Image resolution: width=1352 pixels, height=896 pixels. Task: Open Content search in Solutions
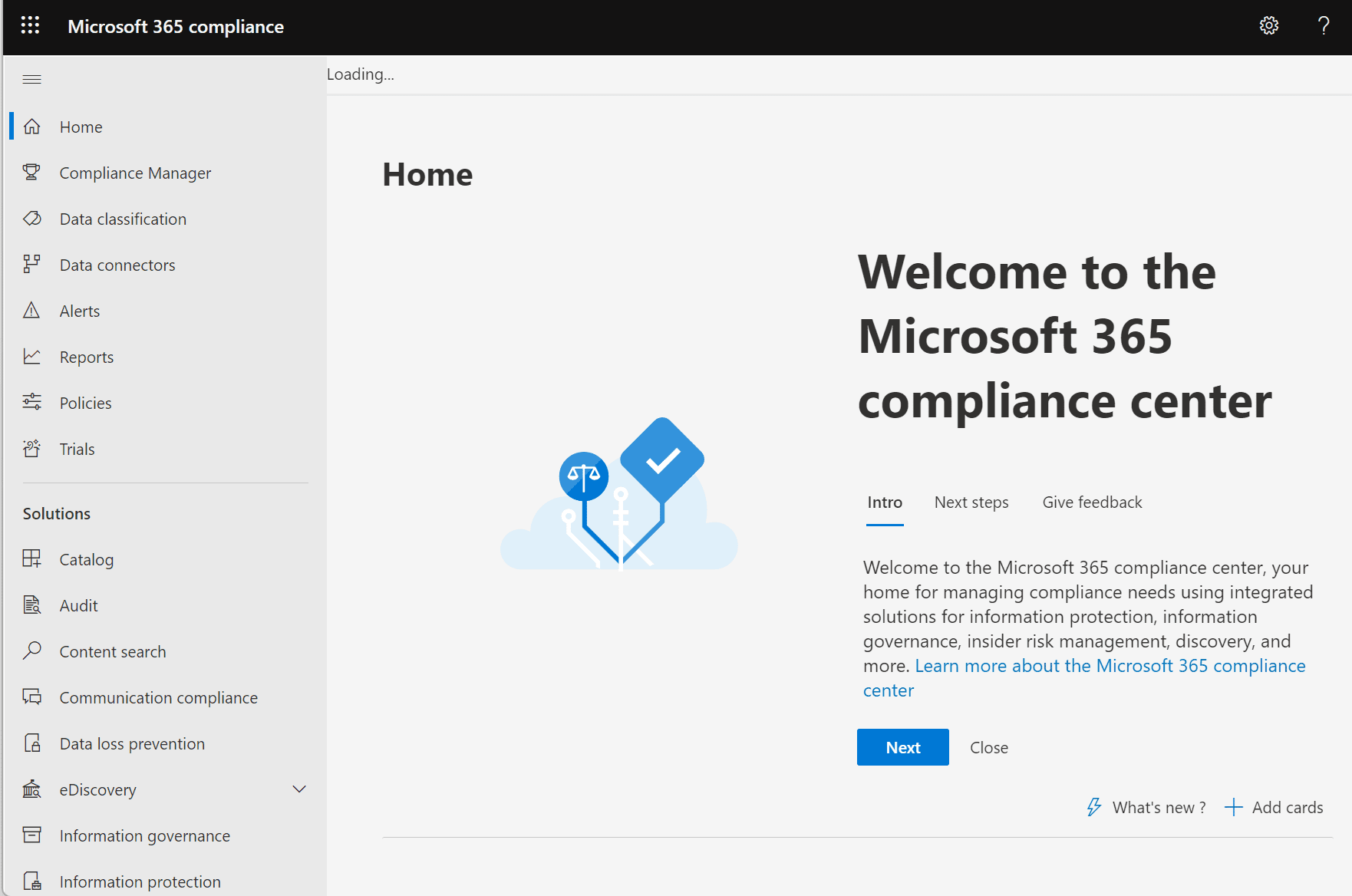pyautogui.click(x=113, y=651)
